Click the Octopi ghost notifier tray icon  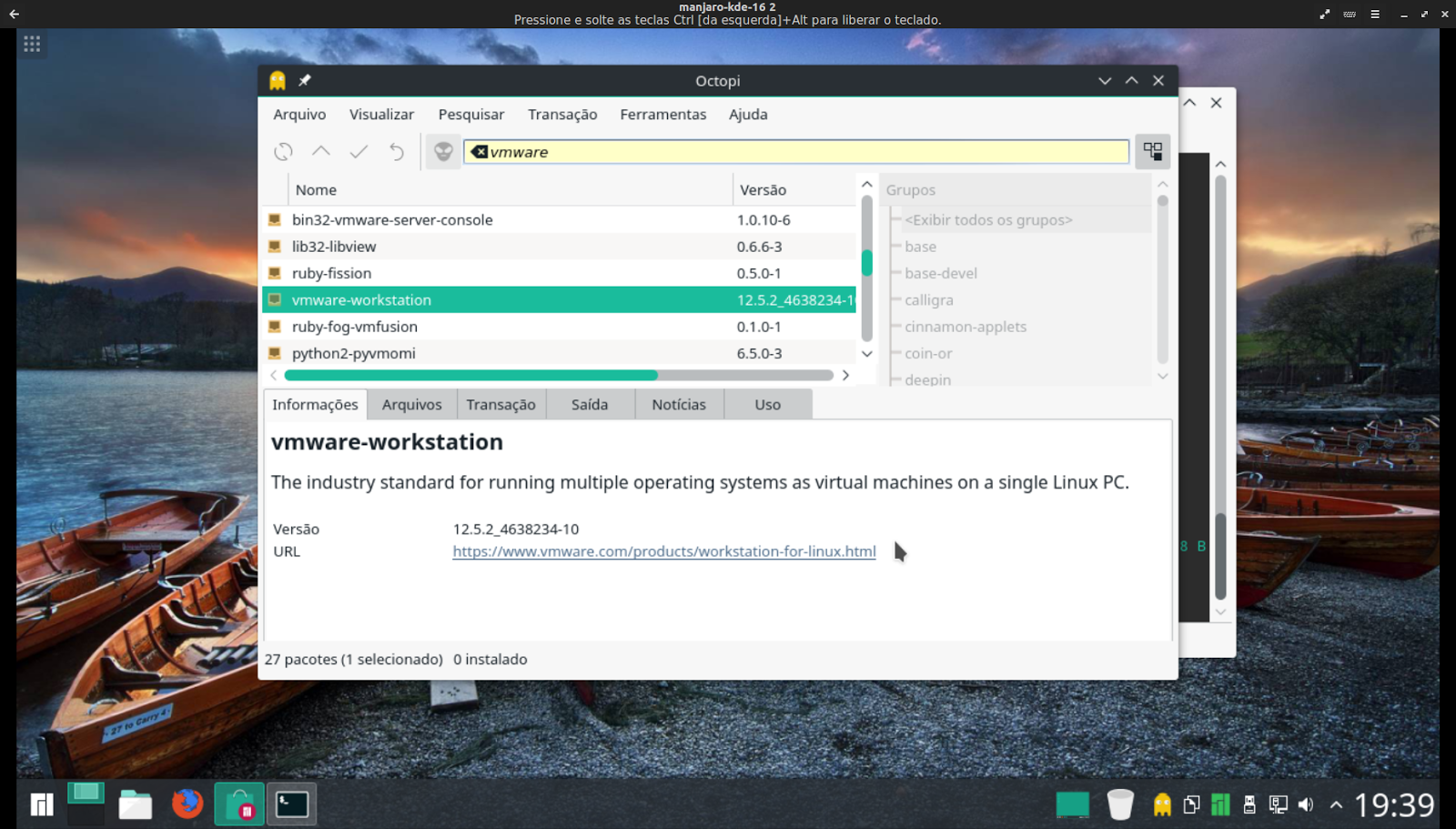1162,804
